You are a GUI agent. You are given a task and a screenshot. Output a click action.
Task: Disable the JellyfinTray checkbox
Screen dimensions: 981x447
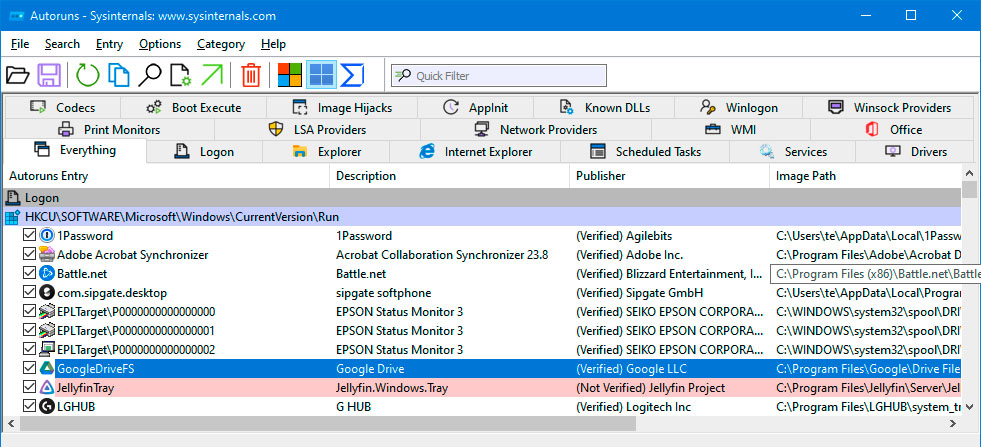pos(29,388)
